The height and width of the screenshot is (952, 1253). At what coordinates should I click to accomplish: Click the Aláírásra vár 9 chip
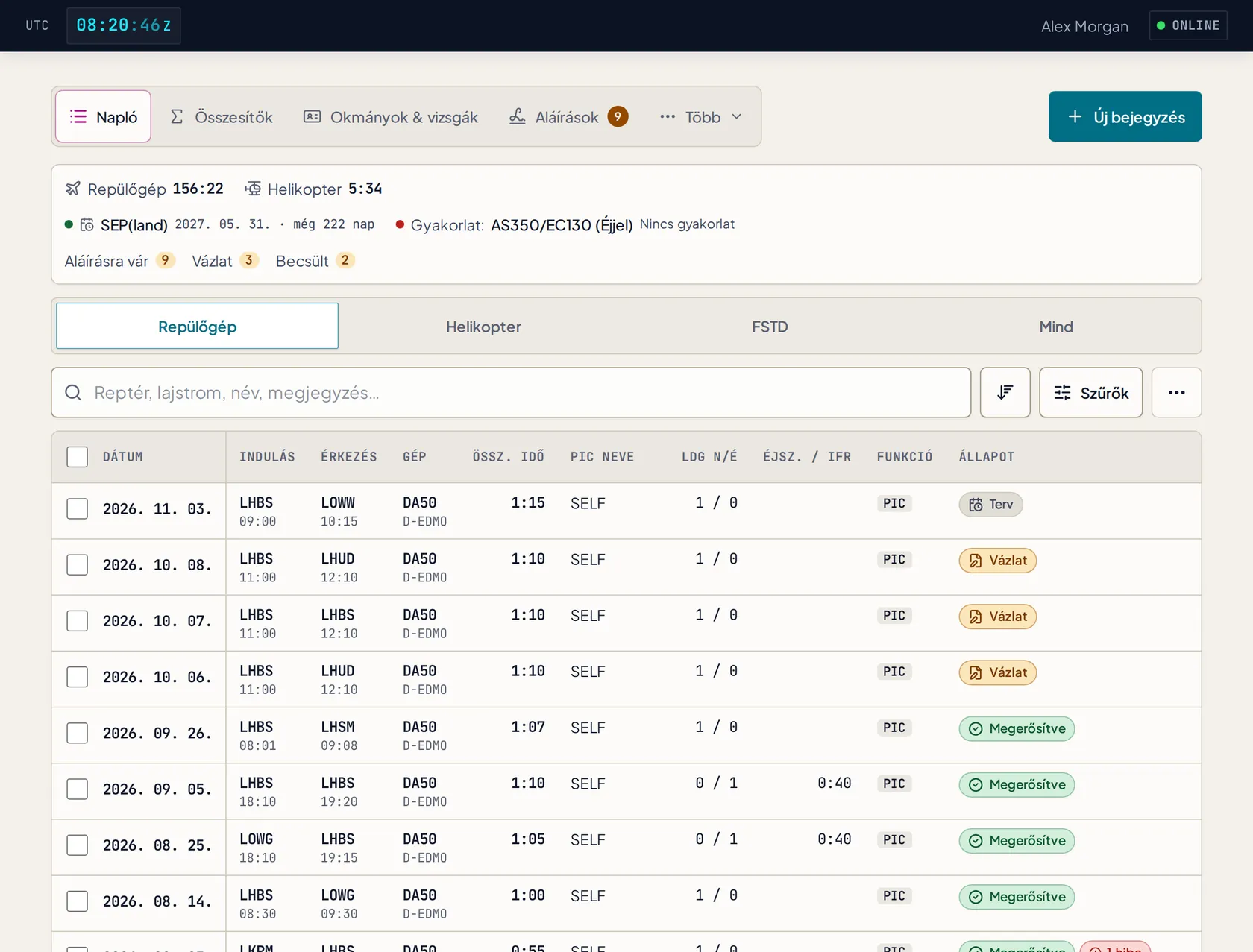click(119, 261)
